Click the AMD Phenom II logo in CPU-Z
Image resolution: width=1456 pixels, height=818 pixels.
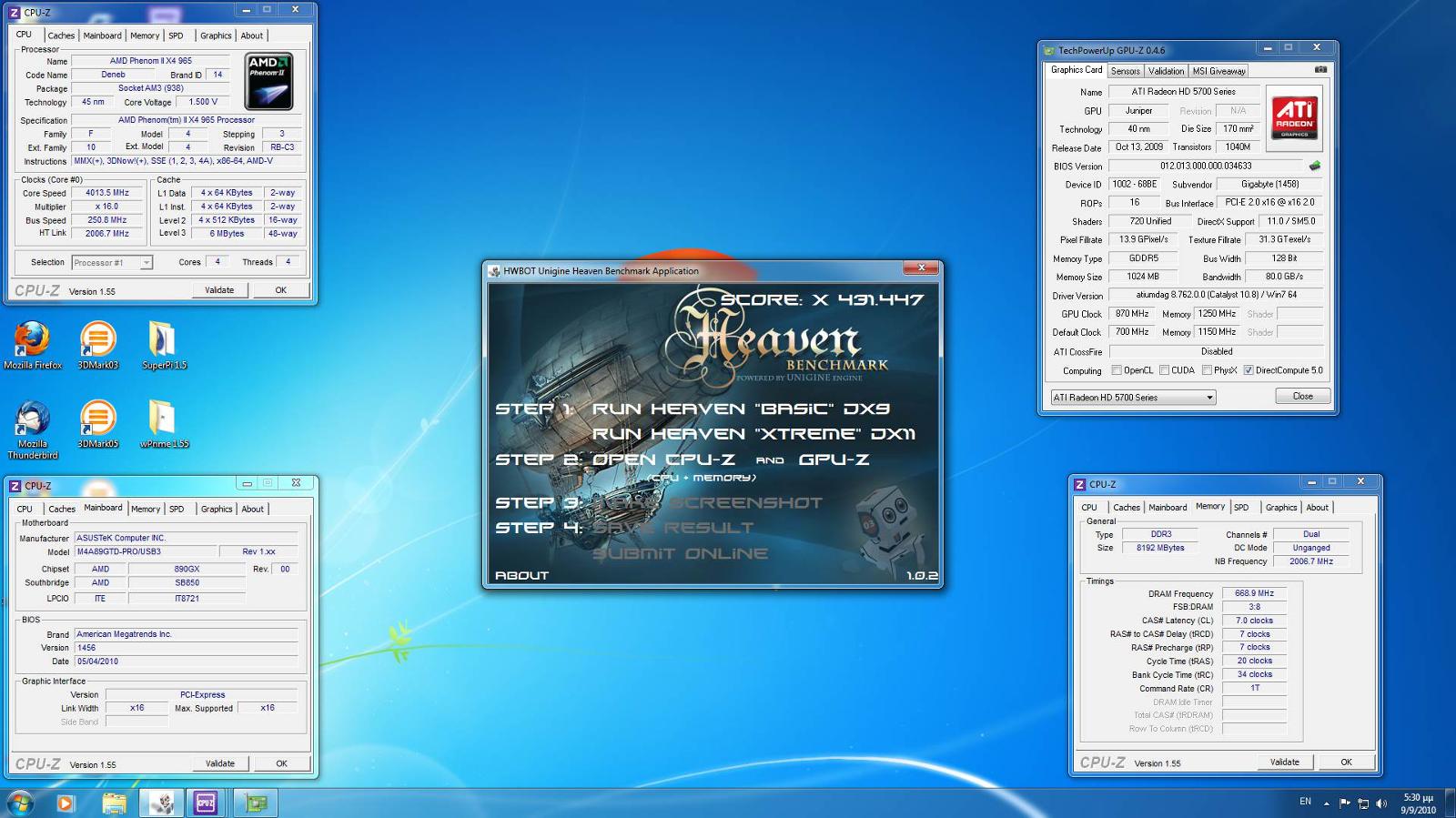pos(268,81)
